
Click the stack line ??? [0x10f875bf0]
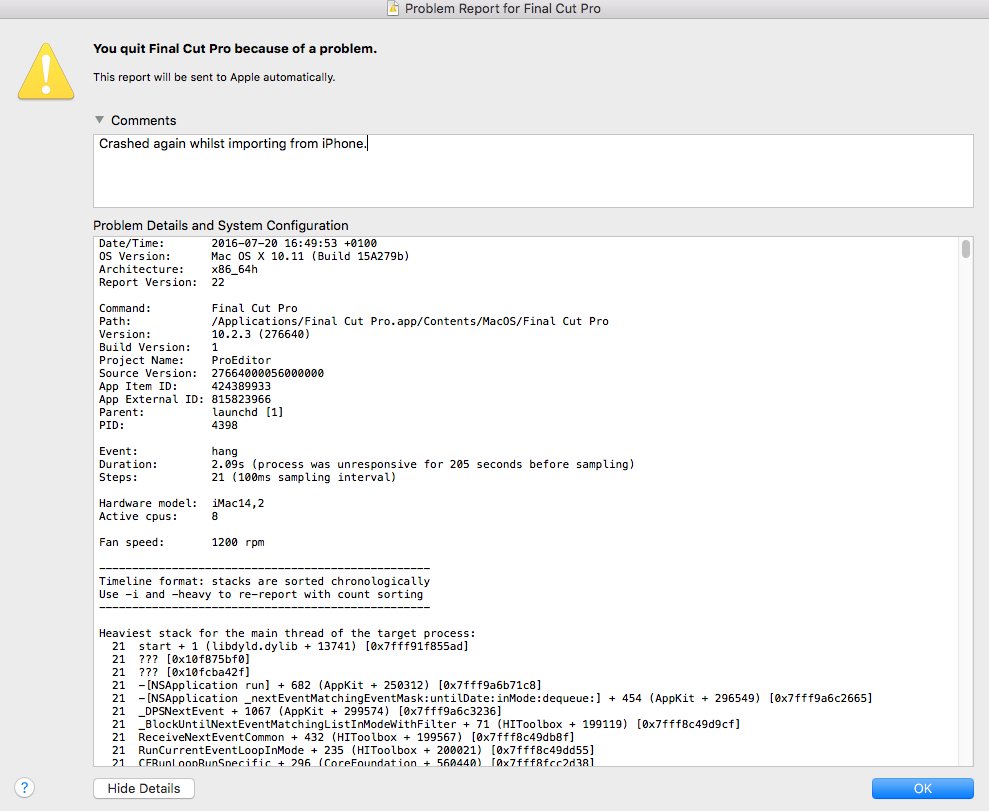[x=181, y=660]
